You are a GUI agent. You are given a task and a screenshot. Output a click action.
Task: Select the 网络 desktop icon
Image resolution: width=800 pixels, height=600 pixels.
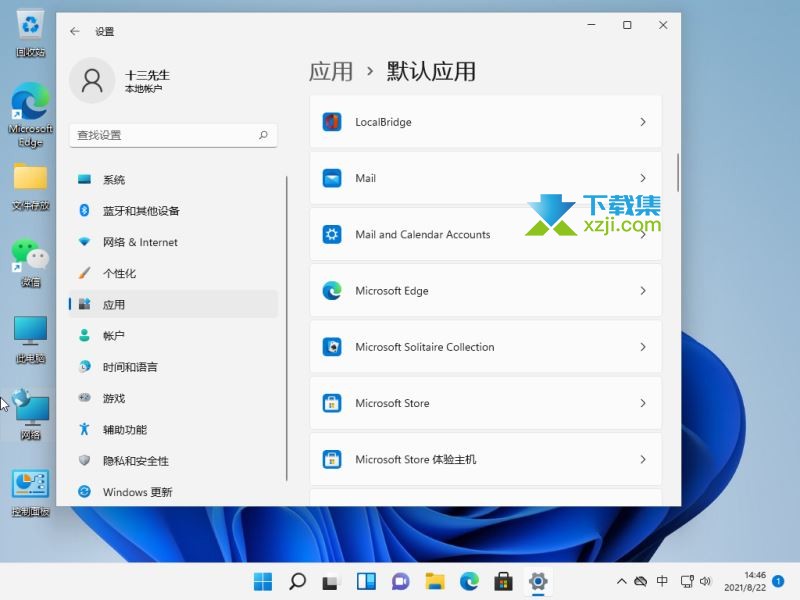[x=30, y=414]
